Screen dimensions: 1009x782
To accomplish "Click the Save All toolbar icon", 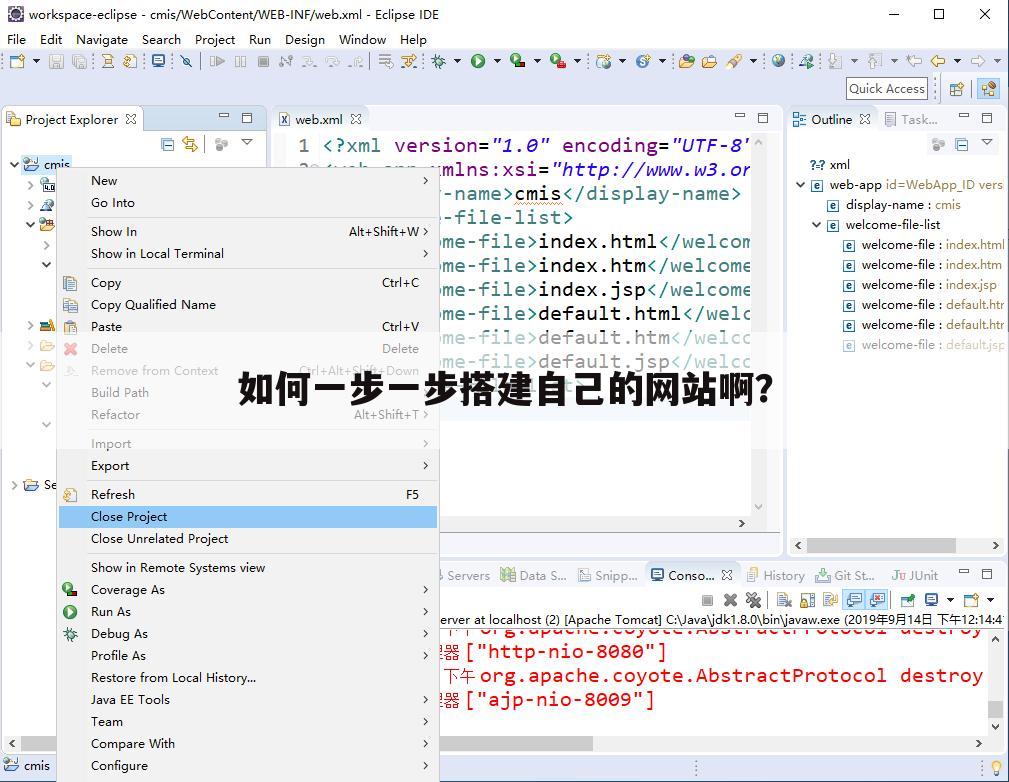I will point(79,61).
